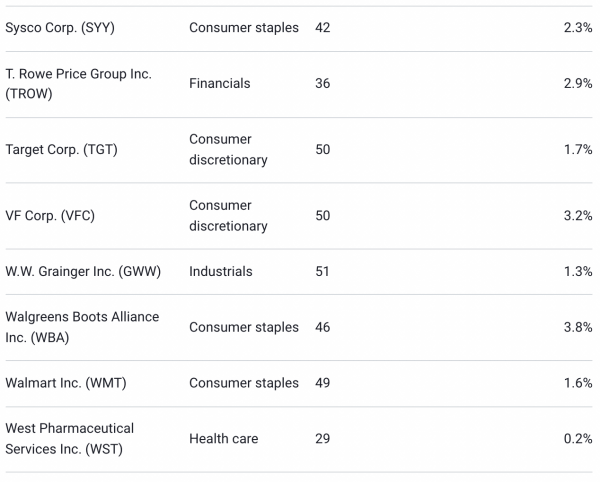This screenshot has height=482, width=600.
Task: Select the Health care sector cell
Action: [x=223, y=438]
